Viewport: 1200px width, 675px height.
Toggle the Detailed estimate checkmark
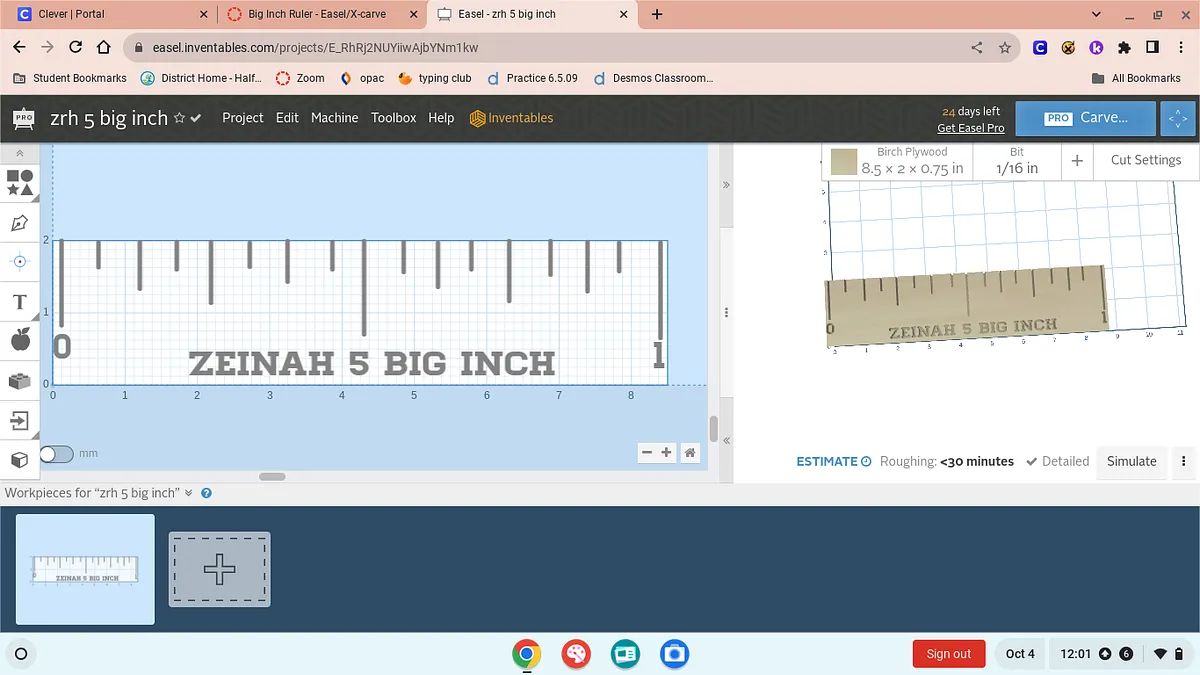[x=1032, y=461]
